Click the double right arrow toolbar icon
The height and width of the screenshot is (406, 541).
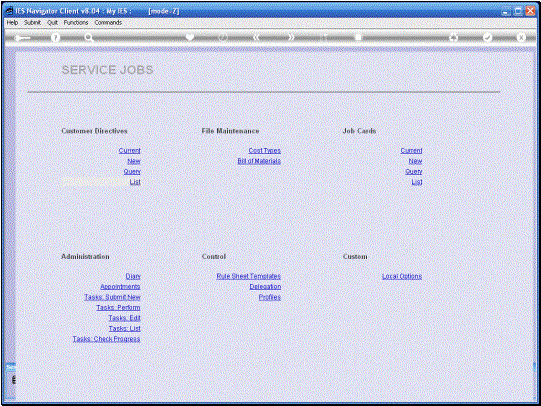tap(291, 37)
